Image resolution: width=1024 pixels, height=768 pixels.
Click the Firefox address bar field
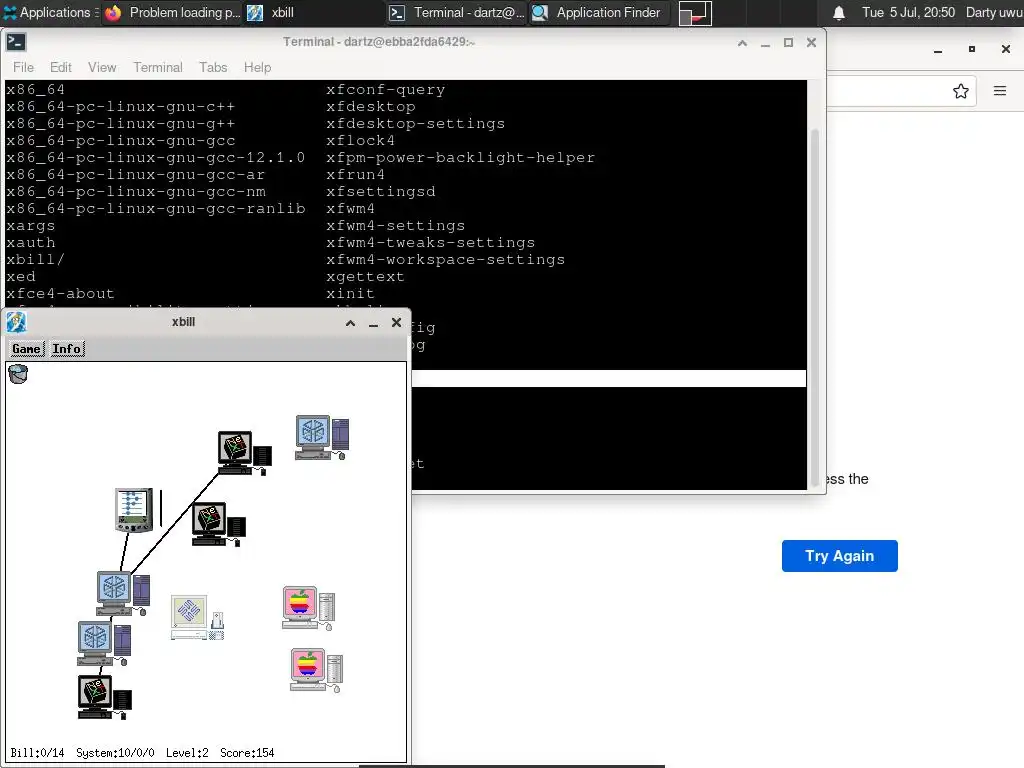click(x=902, y=91)
